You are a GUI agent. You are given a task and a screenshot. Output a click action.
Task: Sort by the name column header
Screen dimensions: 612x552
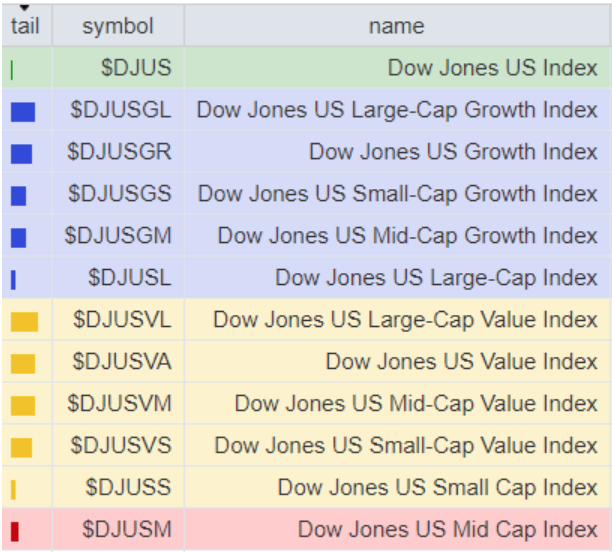396,26
